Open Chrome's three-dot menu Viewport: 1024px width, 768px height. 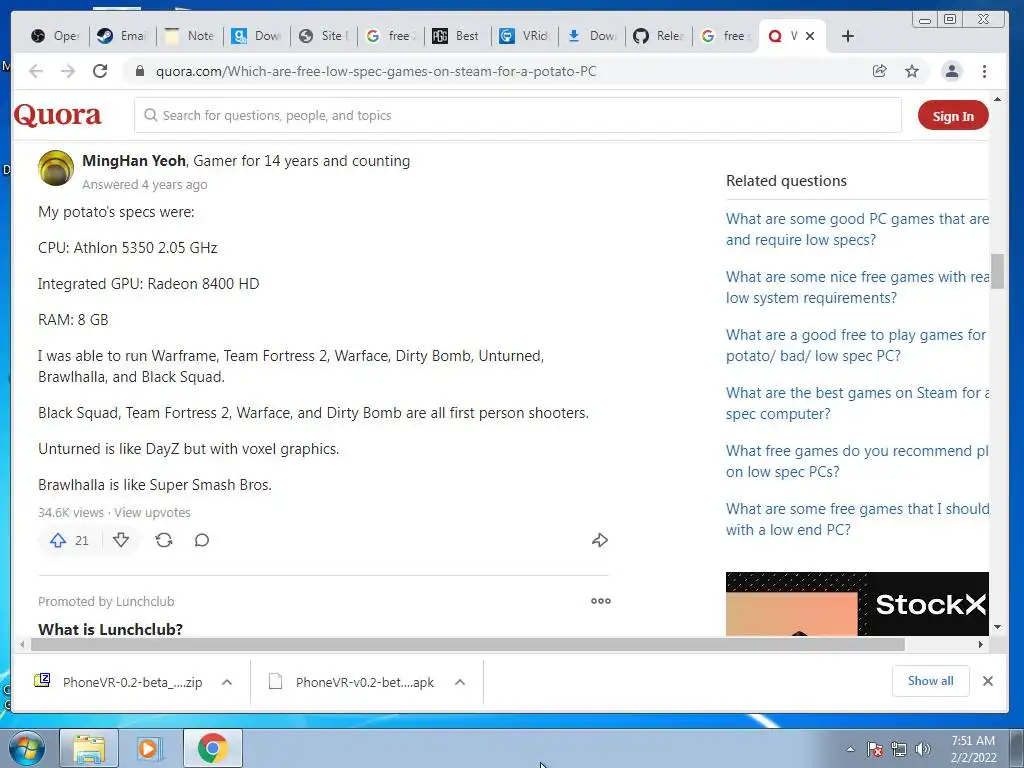[984, 71]
